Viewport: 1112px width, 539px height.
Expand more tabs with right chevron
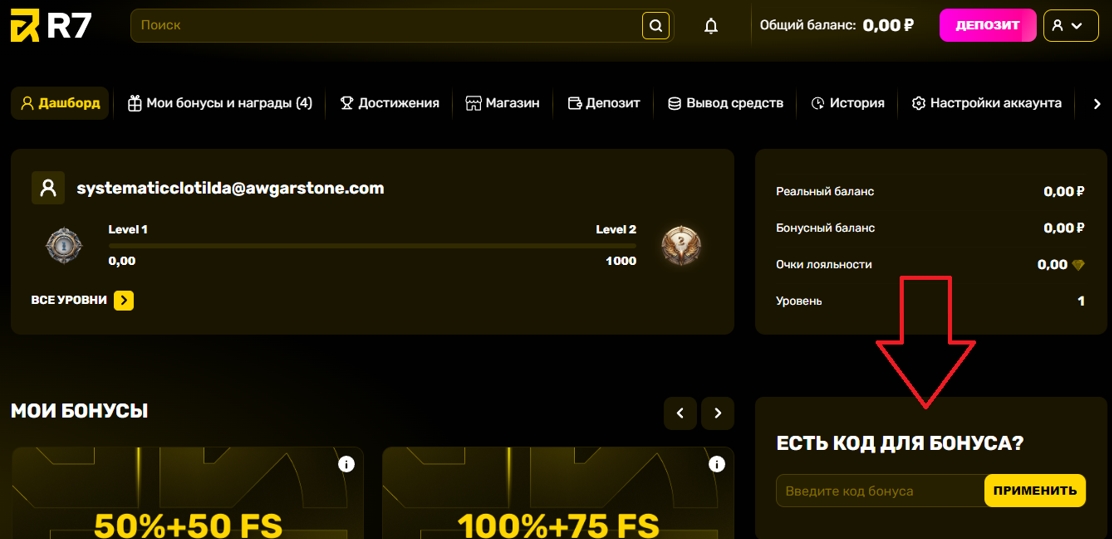click(1096, 104)
